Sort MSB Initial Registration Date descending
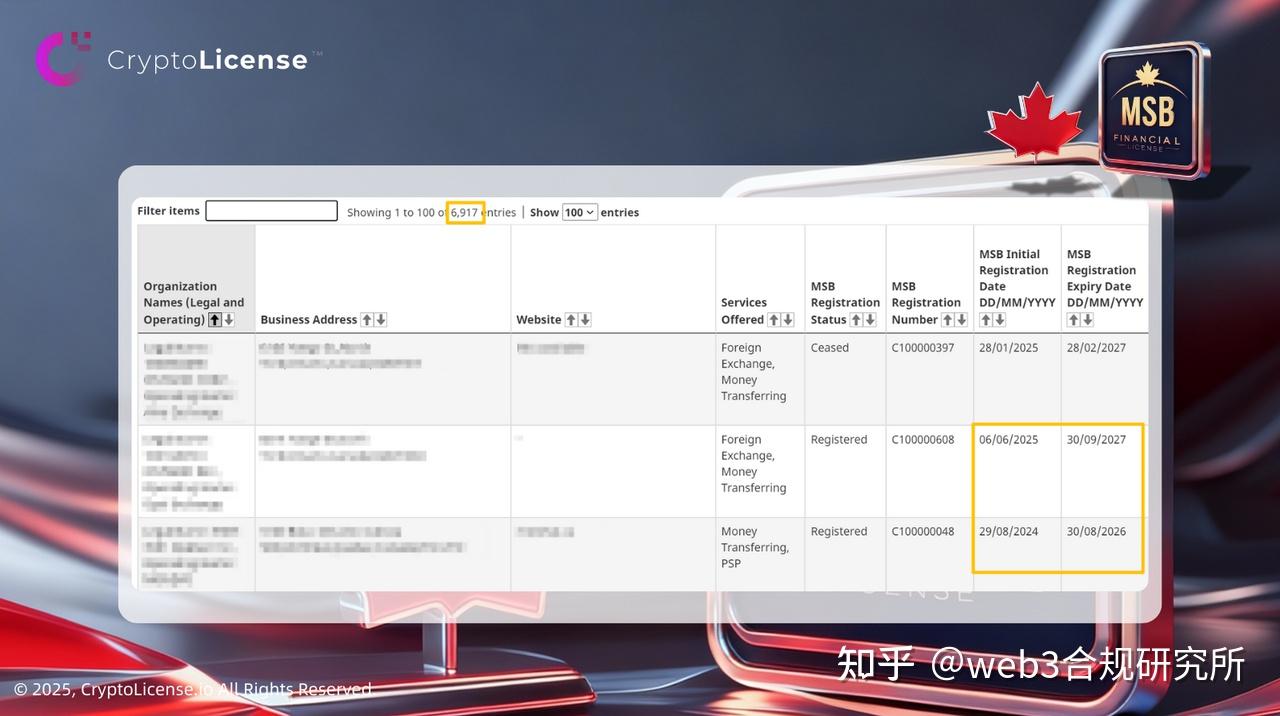Viewport: 1280px width, 716px height. 999,319
